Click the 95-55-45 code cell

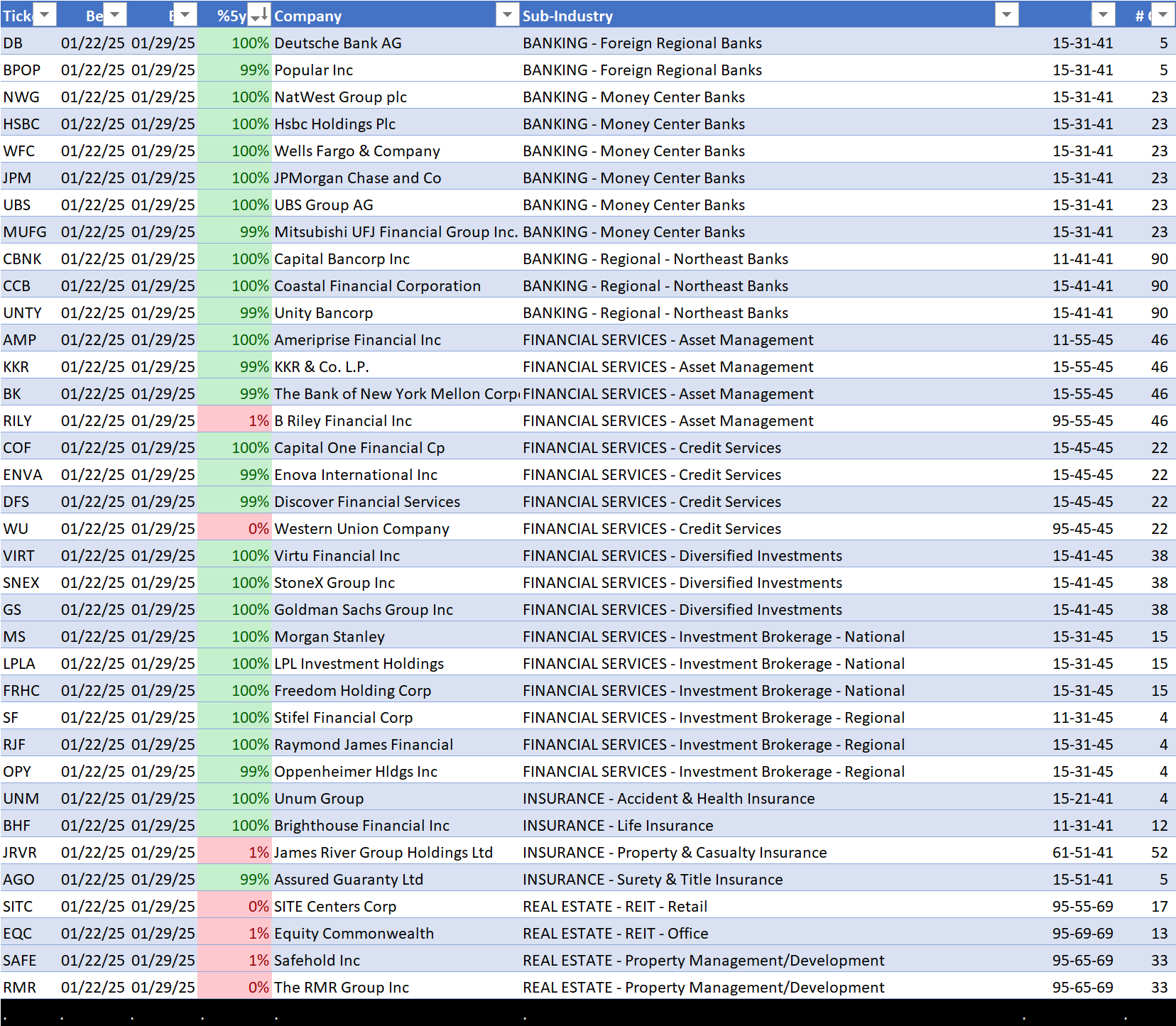click(1082, 421)
